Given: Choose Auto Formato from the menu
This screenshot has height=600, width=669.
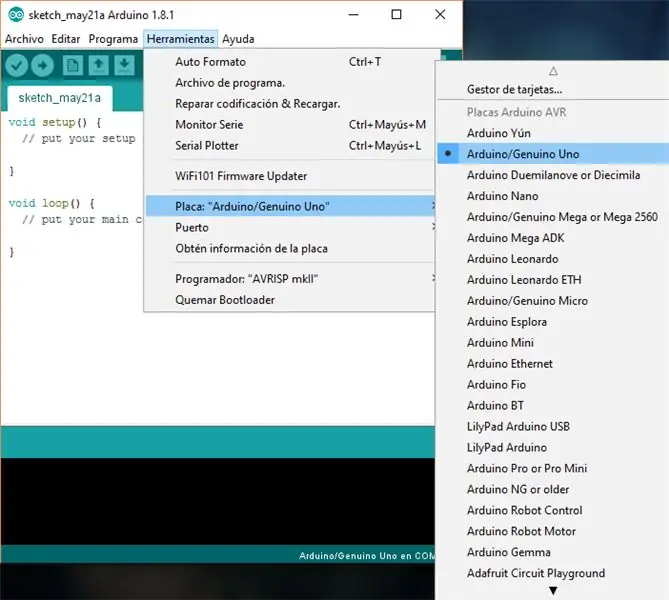Looking at the screenshot, I should (290, 62).
